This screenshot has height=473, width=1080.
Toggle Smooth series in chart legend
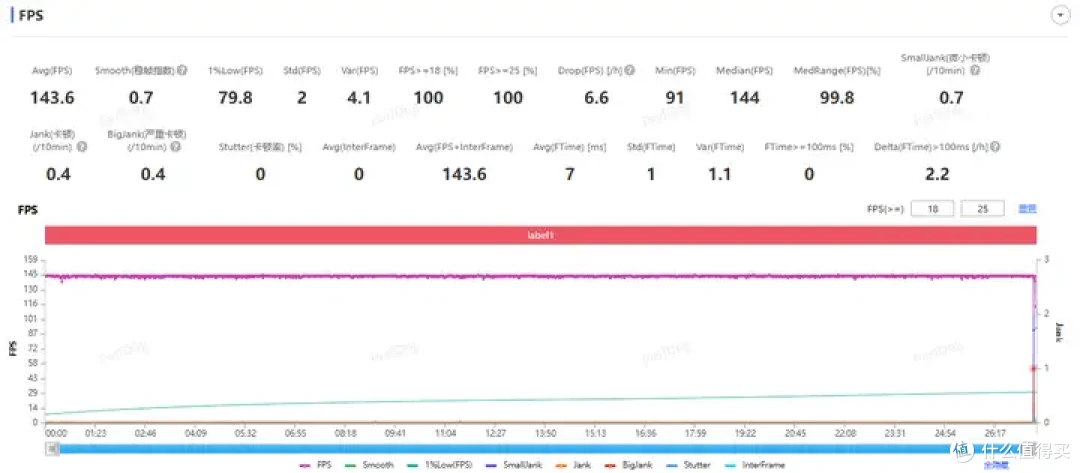click(368, 465)
